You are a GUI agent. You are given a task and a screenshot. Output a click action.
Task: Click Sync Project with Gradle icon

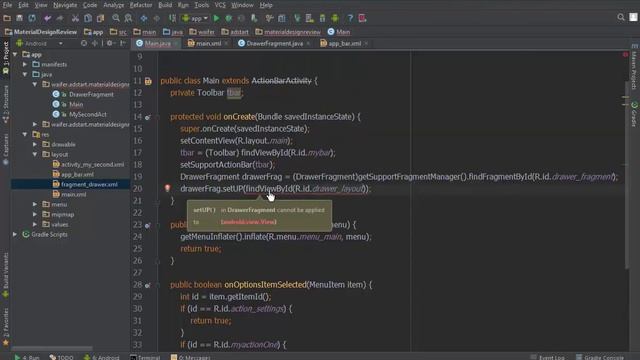pos(297,18)
